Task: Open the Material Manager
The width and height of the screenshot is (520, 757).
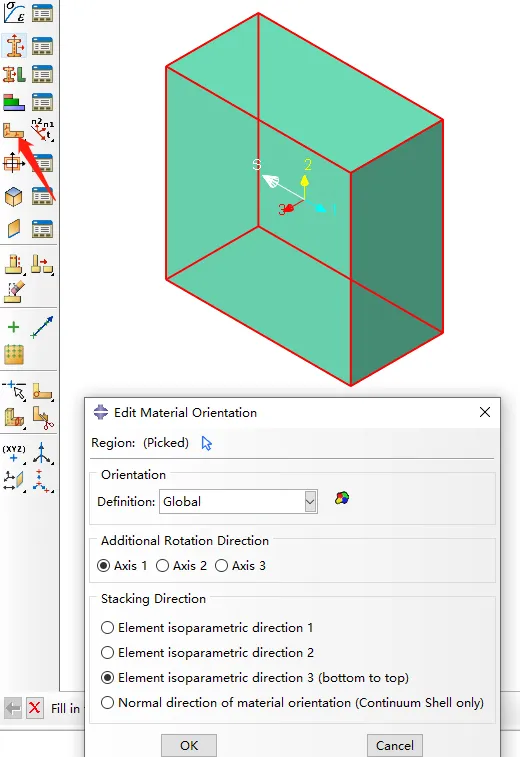Action: pyautogui.click(x=42, y=13)
